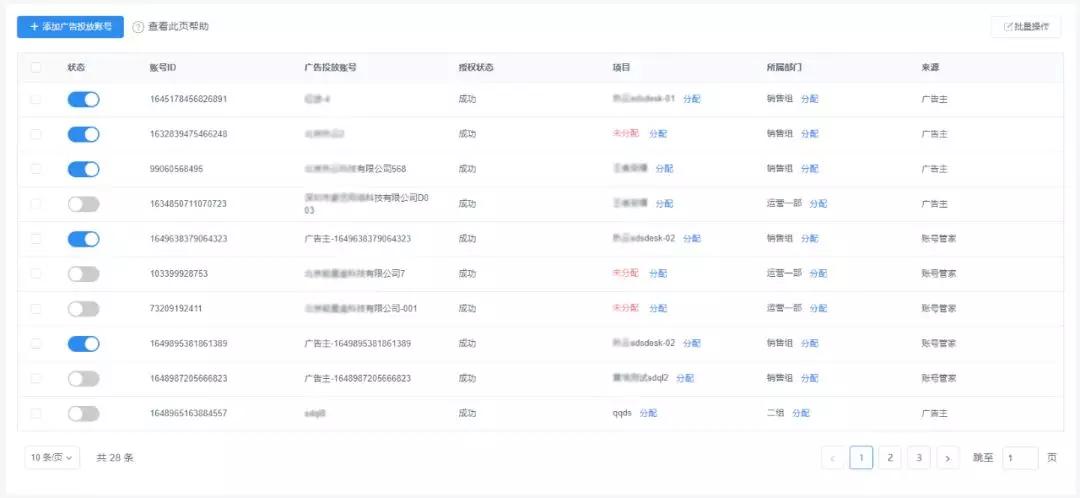The image size is (1080, 498).
Task: Click the 来源 column header
Action: pos(930,68)
